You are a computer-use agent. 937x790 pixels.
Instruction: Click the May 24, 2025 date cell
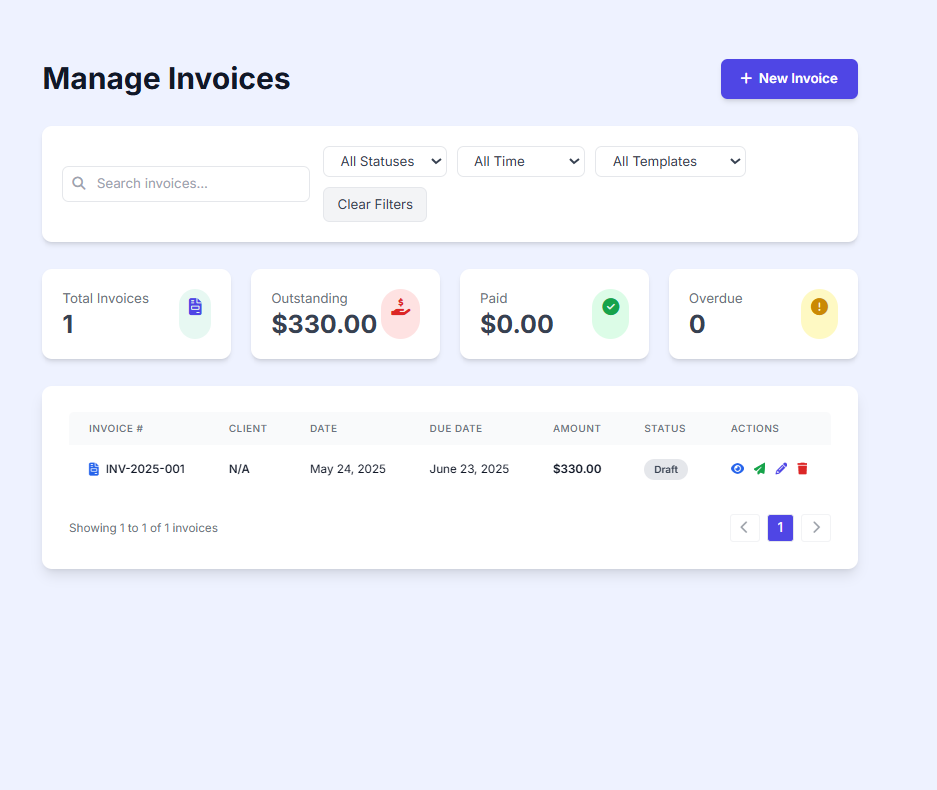click(348, 469)
